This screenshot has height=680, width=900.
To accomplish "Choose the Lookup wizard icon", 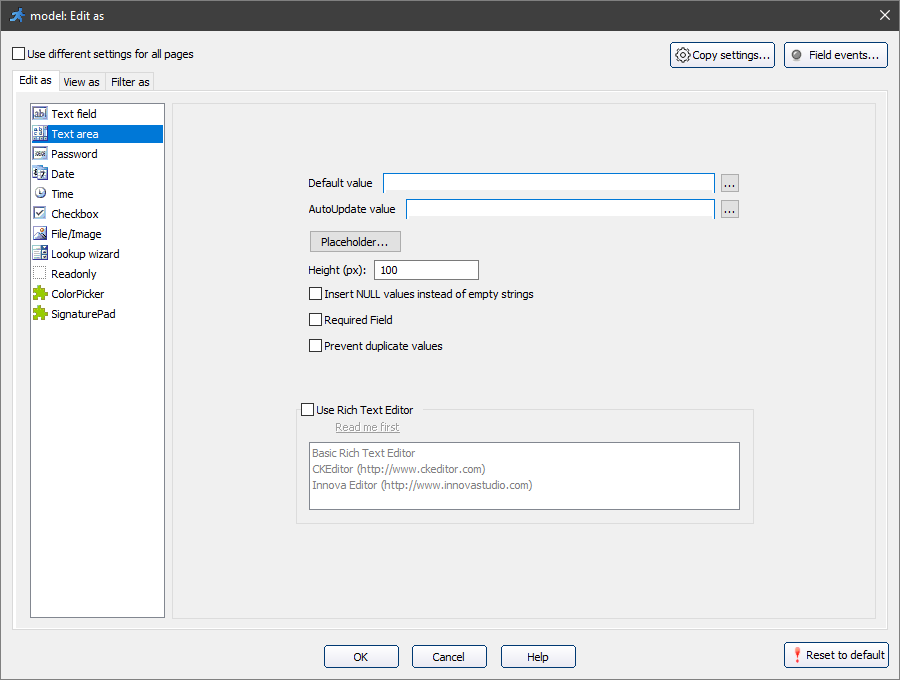I will [x=40, y=254].
